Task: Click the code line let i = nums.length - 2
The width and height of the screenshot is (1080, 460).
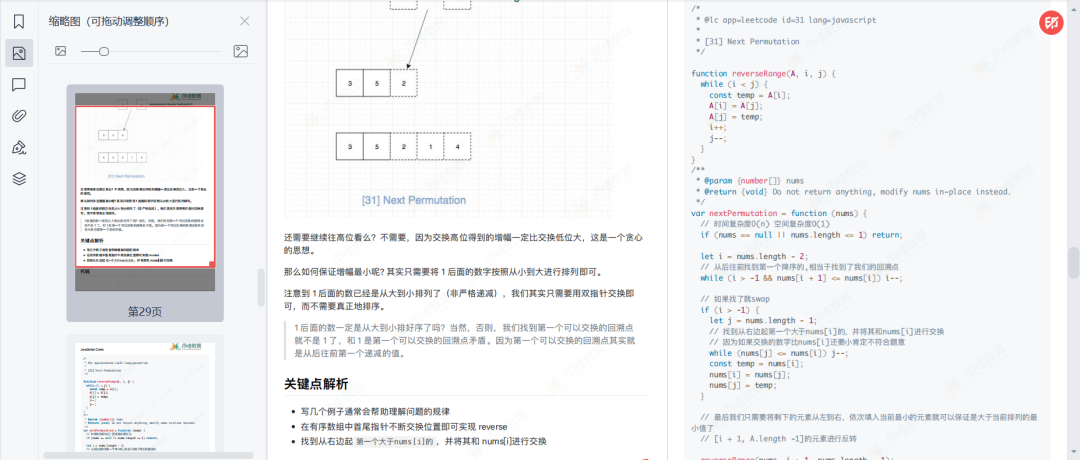Action: [753, 256]
